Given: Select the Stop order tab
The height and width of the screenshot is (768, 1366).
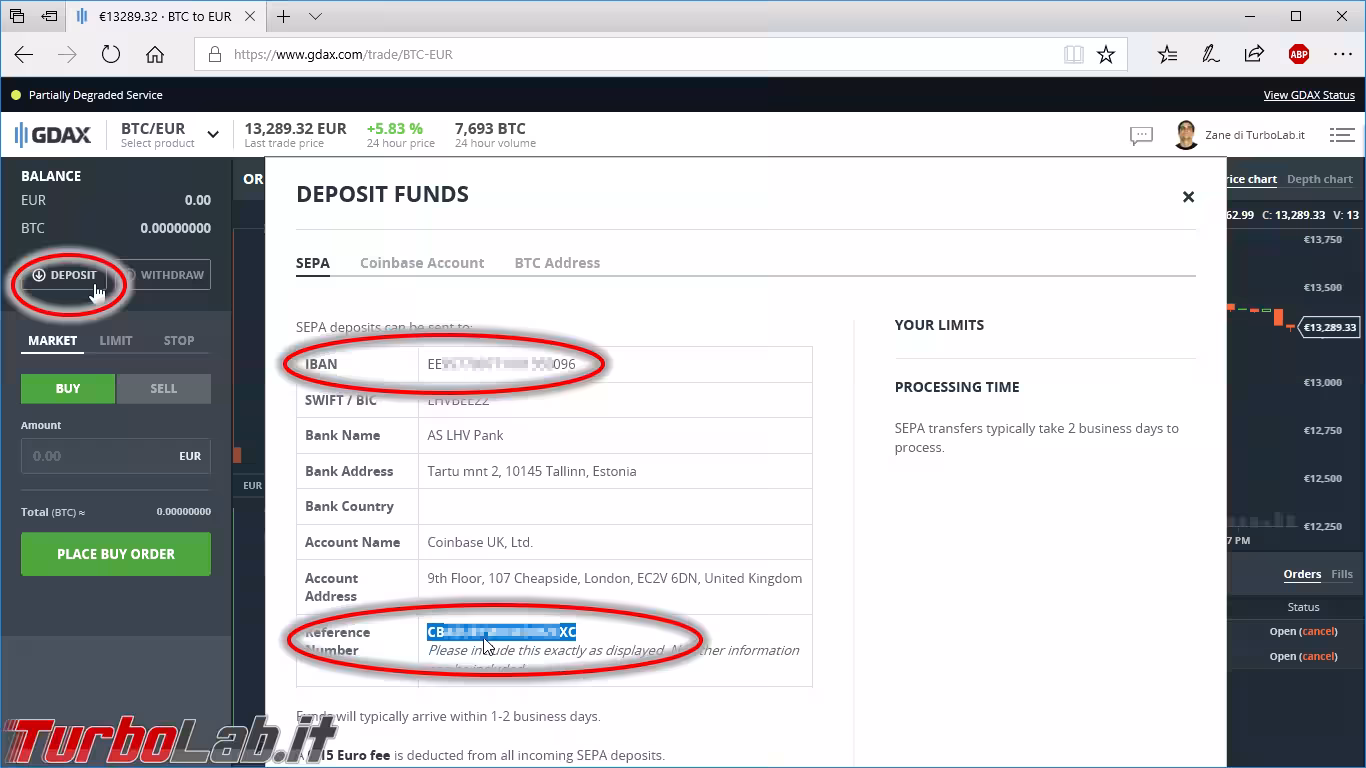Looking at the screenshot, I should point(179,341).
